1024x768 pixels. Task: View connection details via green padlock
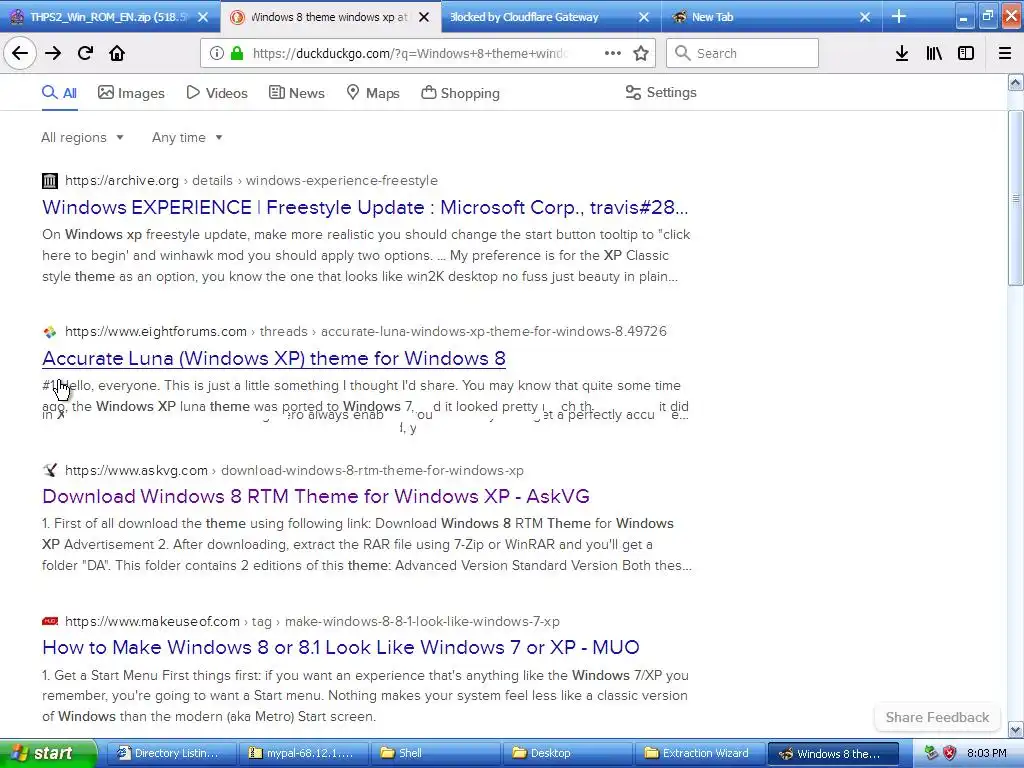[x=236, y=53]
